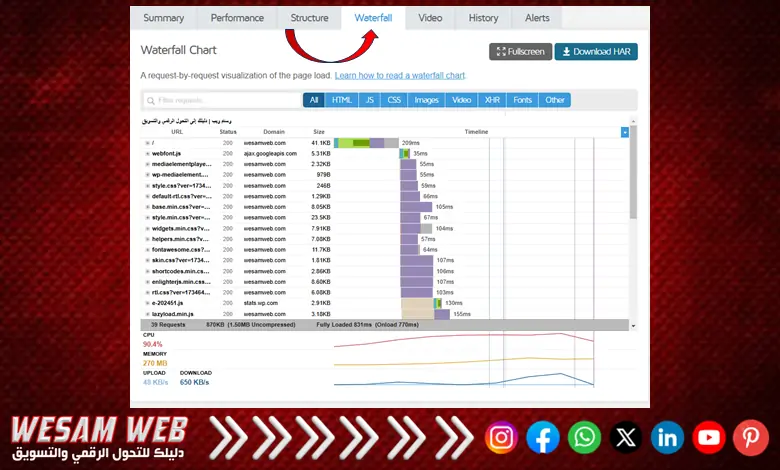Filter requests by Images

427,100
